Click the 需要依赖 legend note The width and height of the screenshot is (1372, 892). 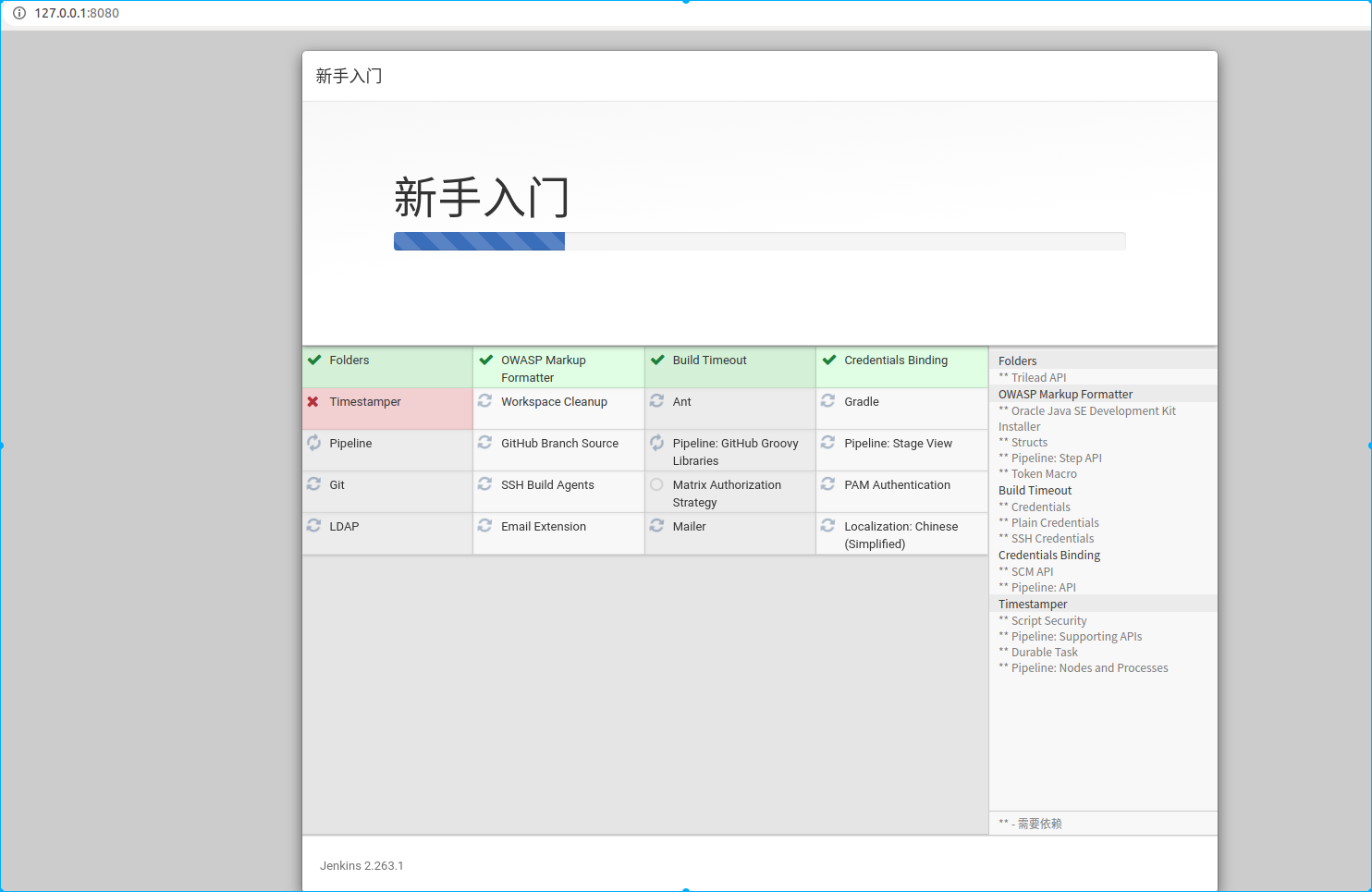pyautogui.click(x=1030, y=824)
